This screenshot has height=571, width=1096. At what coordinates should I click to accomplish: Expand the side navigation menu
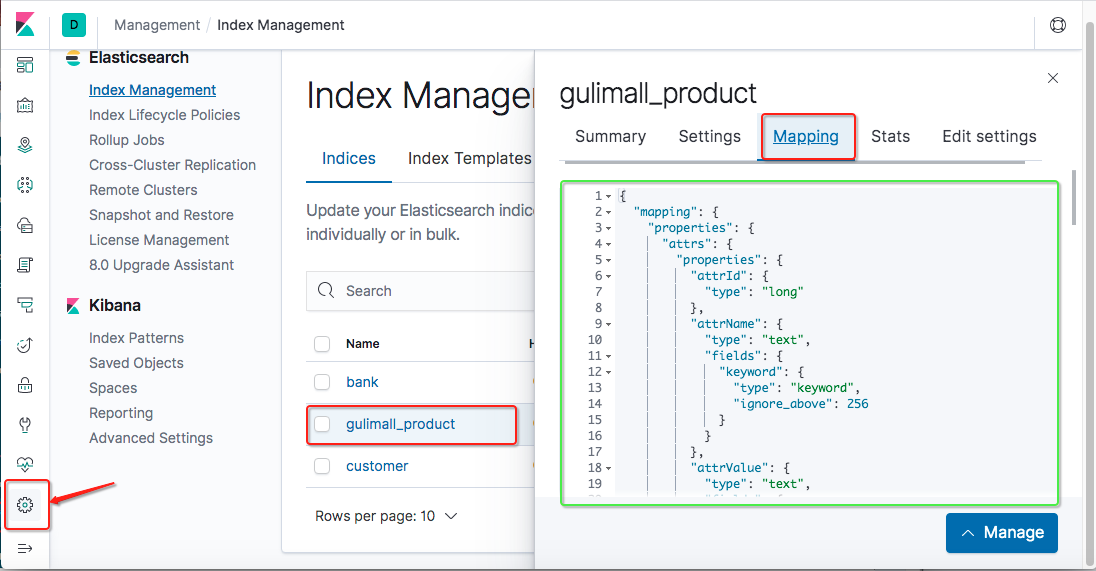click(x=25, y=548)
